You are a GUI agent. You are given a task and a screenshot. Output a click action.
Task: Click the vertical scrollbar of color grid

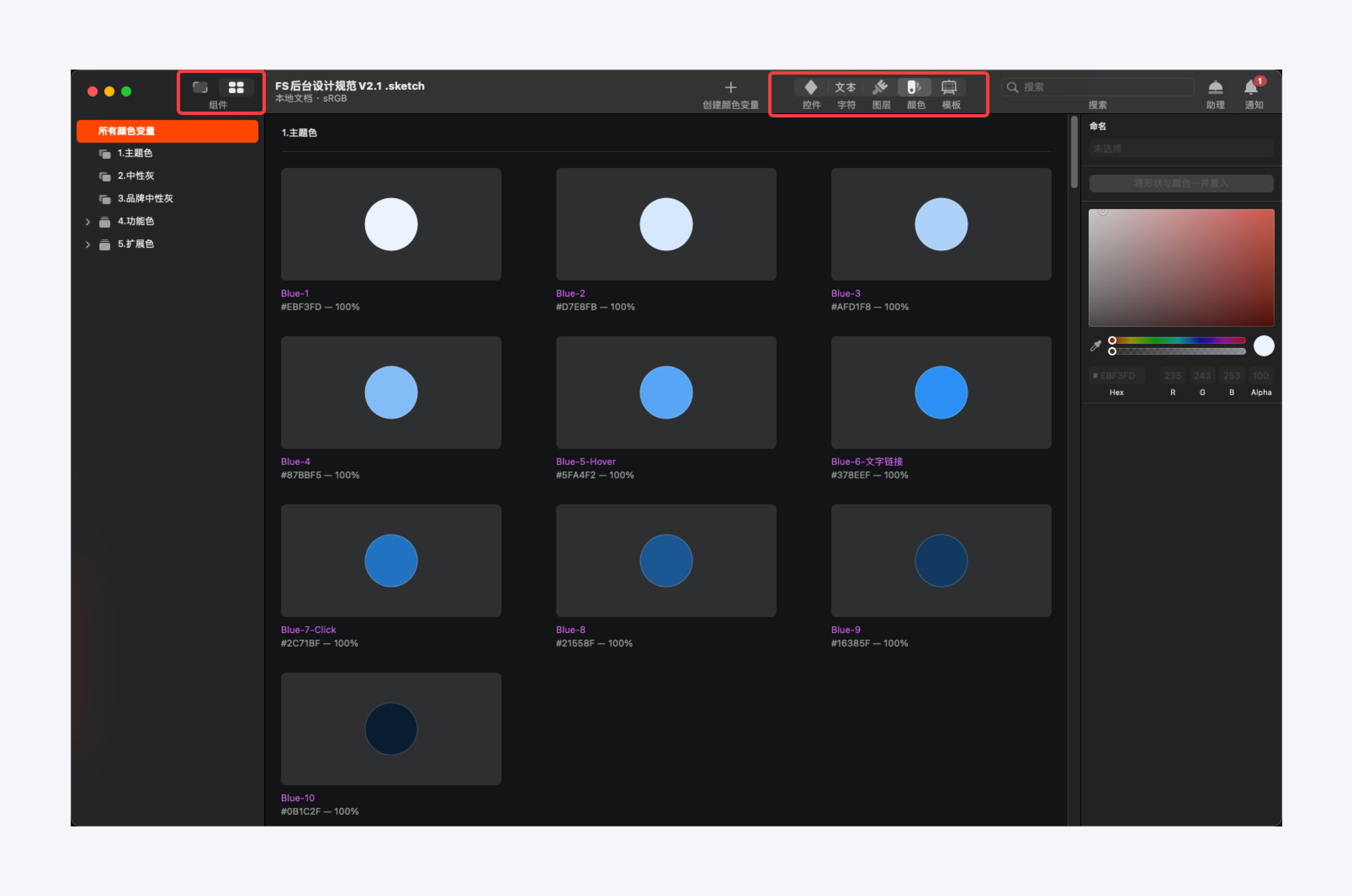(1074, 152)
